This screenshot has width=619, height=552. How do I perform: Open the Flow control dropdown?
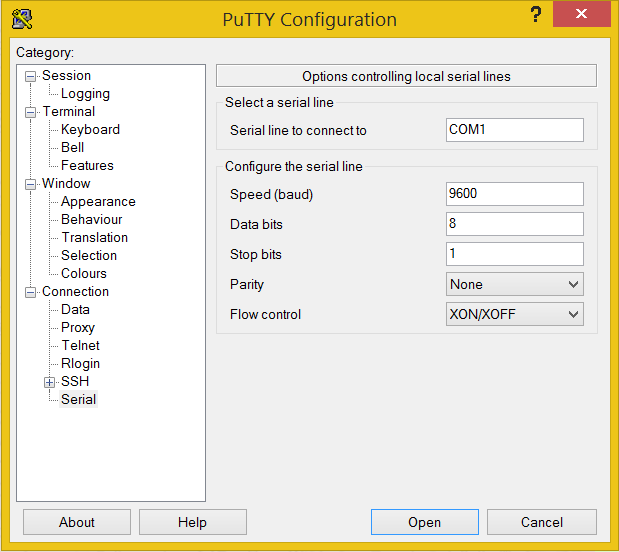coord(514,314)
